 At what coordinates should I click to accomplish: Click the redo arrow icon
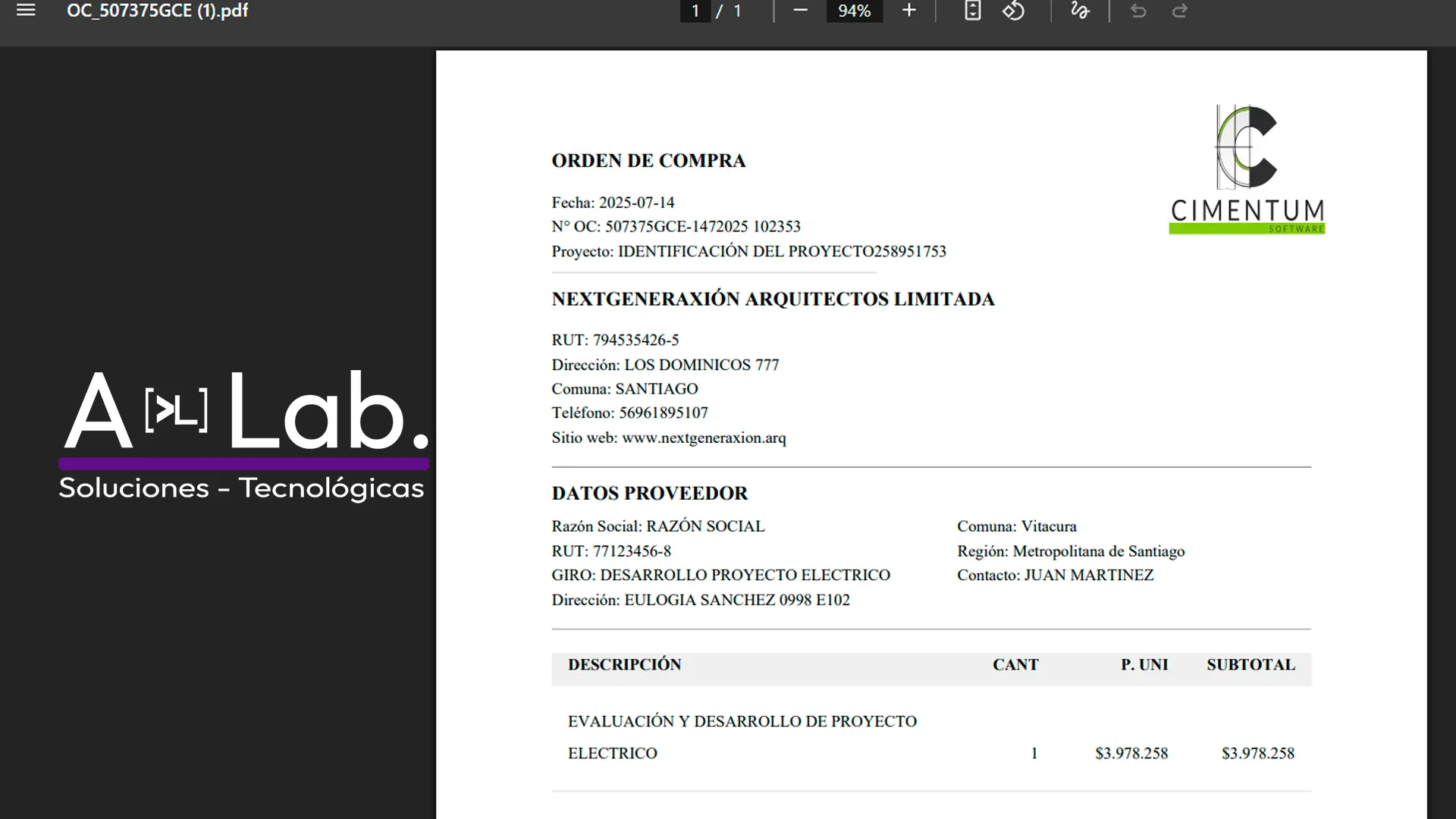[x=1179, y=11]
